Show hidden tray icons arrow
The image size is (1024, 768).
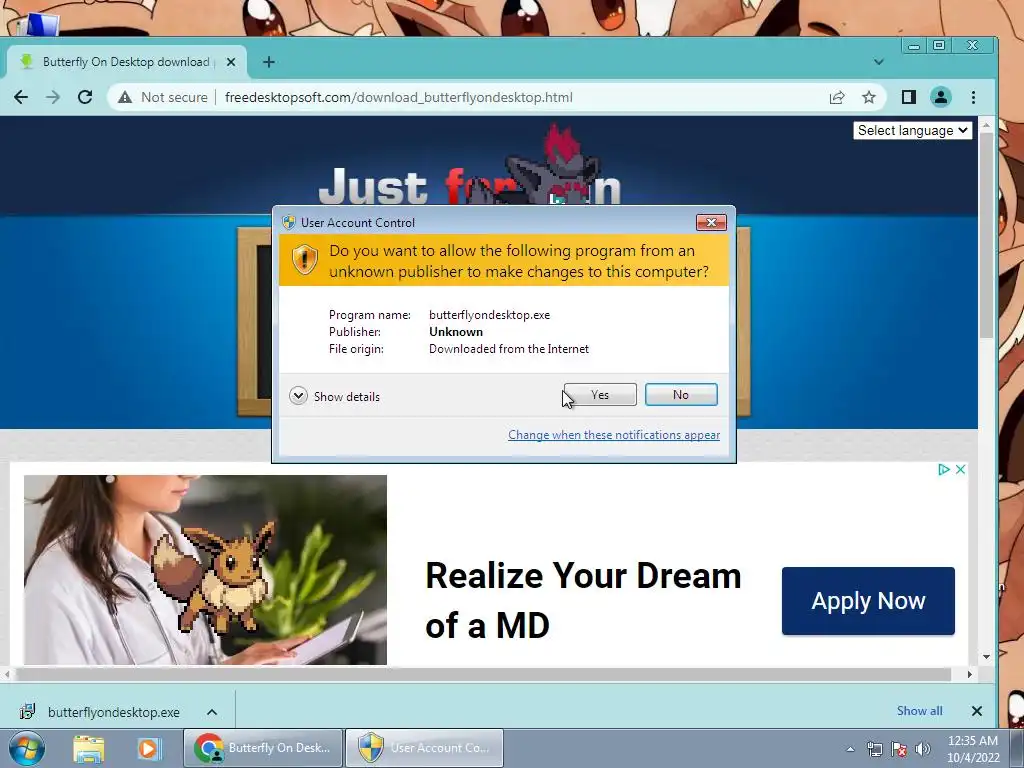(850, 750)
